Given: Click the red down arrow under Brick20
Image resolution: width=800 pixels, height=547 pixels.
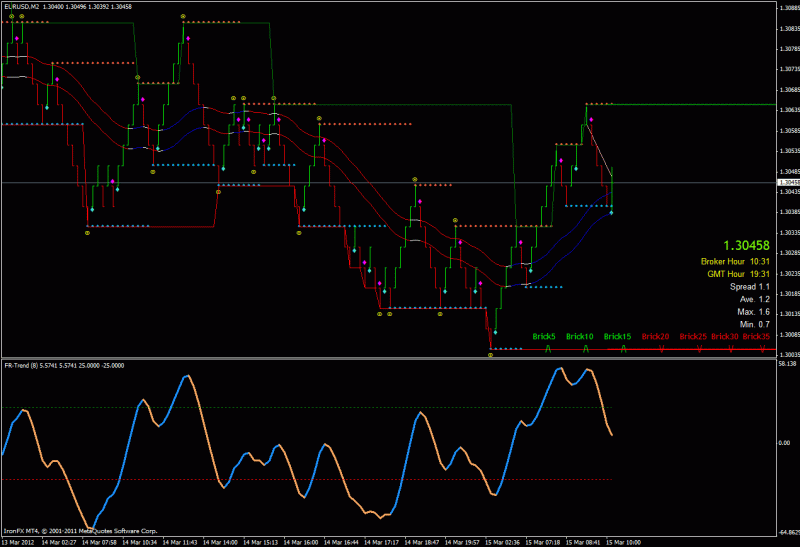Looking at the screenshot, I should pyautogui.click(x=662, y=349).
